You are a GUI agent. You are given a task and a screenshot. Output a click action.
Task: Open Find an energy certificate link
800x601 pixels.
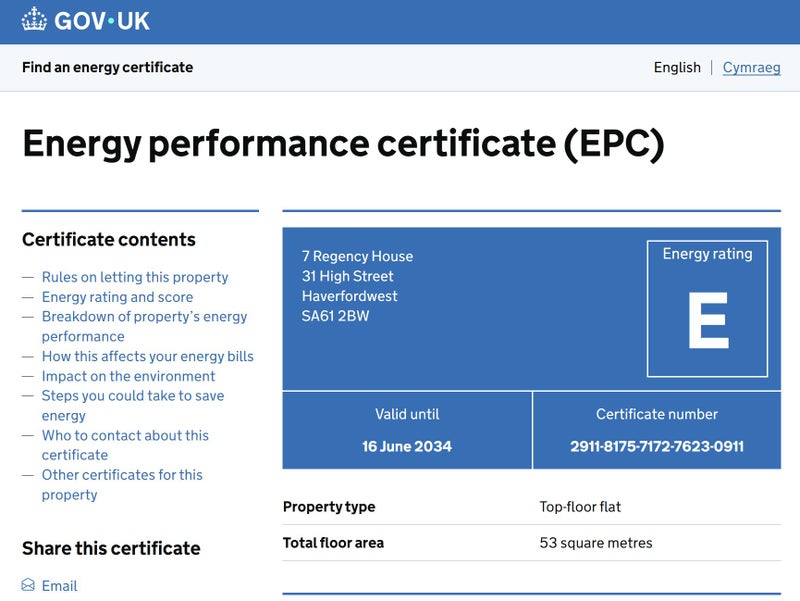[x=107, y=67]
